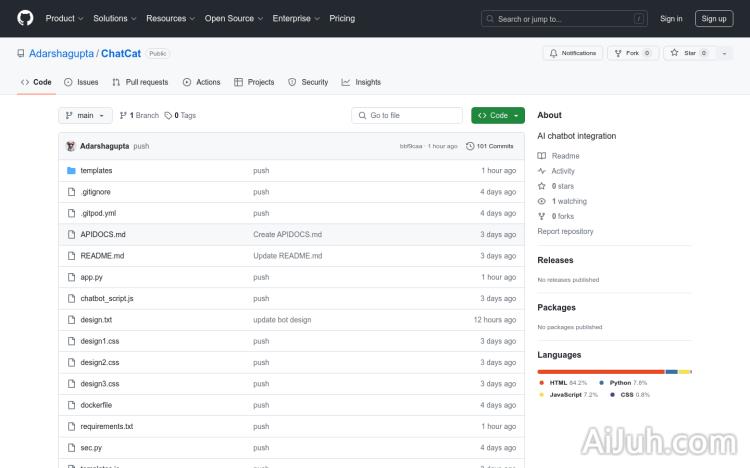View the 101 Commits history
The height and width of the screenshot is (468, 750).
[x=490, y=146]
